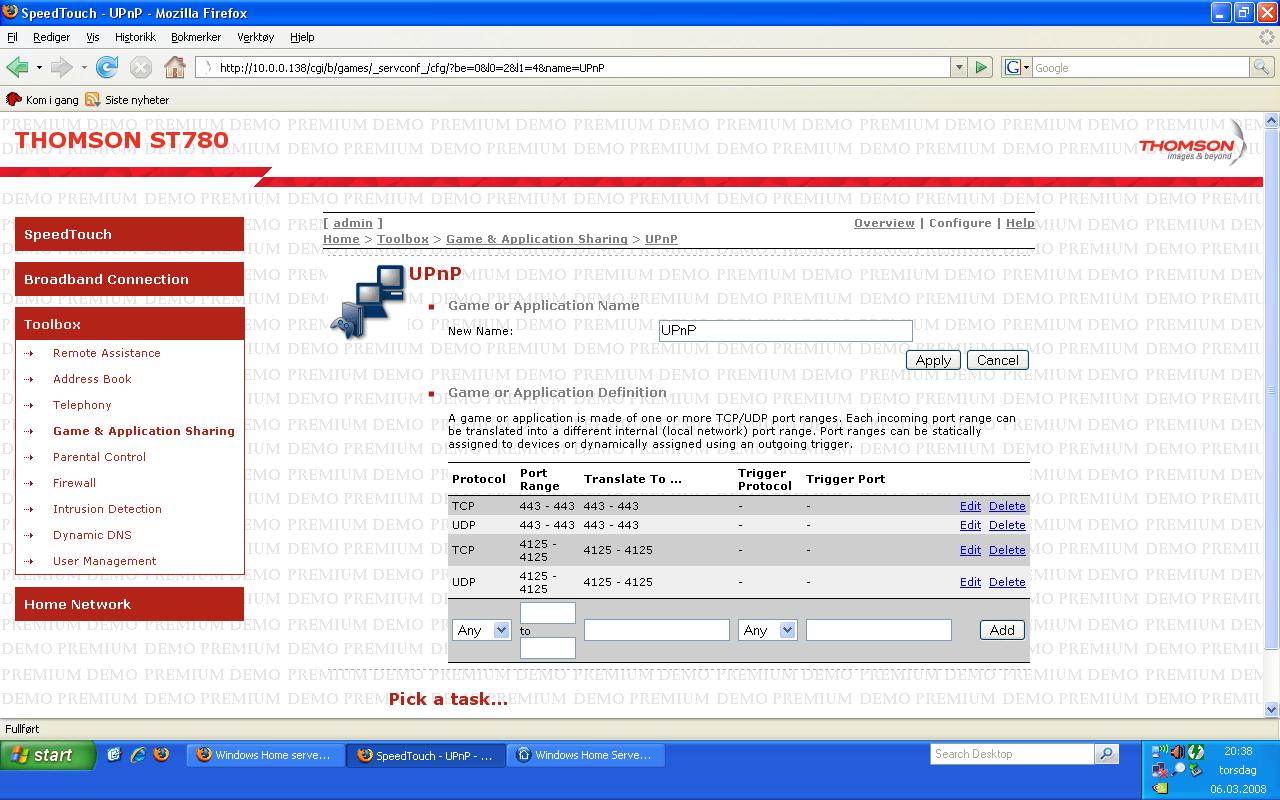Open the Siste nyheter feed bookmark
Image resolution: width=1280 pixels, height=800 pixels.
[127, 100]
